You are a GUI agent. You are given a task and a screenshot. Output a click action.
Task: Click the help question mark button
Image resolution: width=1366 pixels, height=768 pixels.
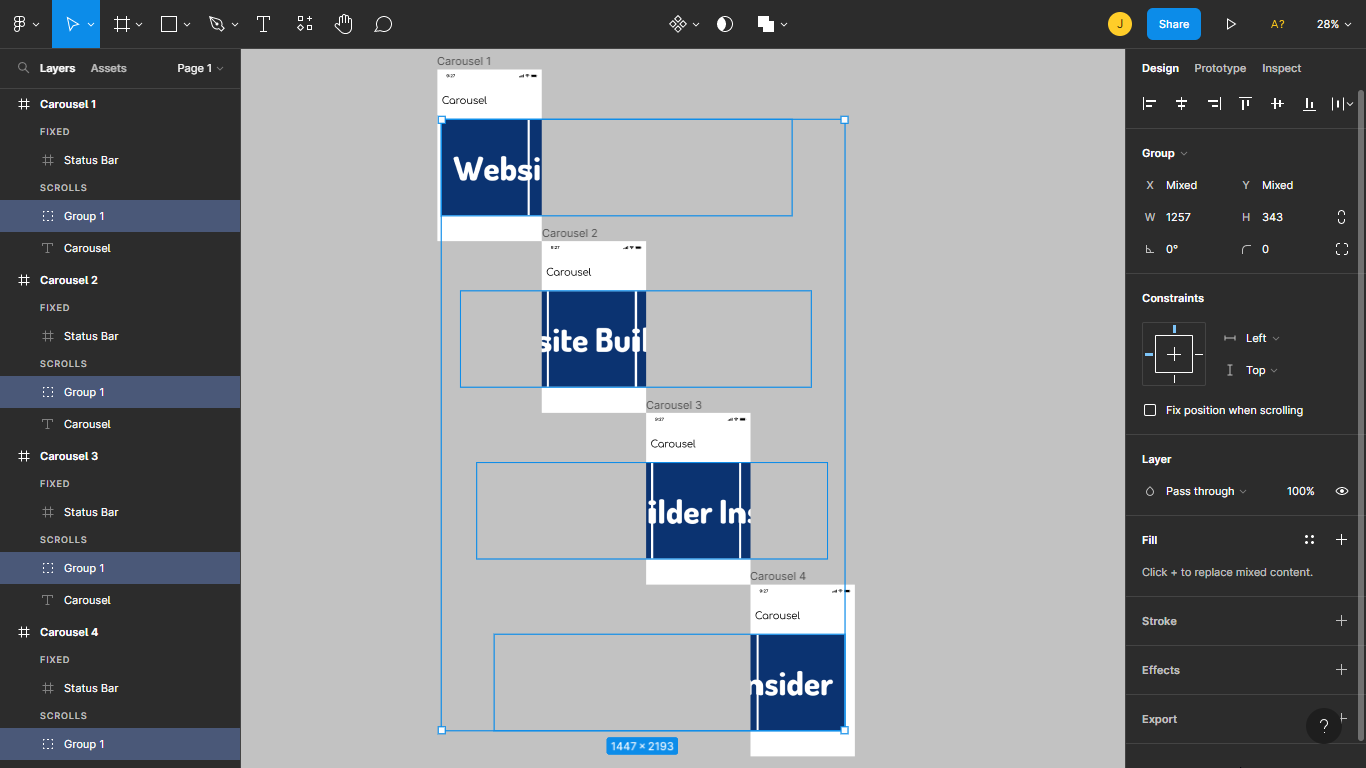click(1324, 726)
